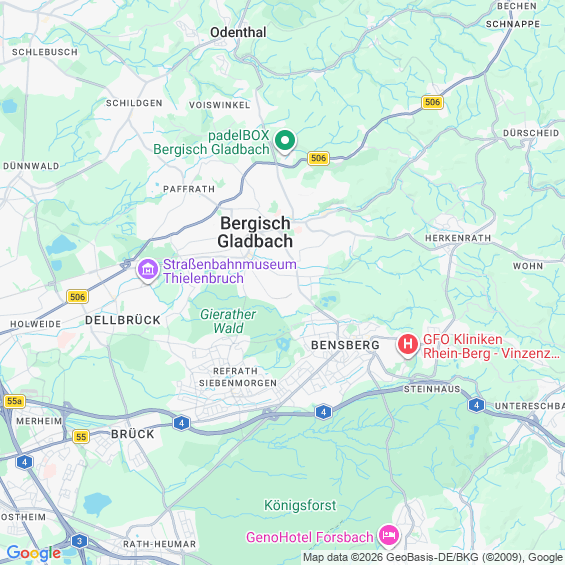This screenshot has height=565, width=565.
Task: Click the 55a road shield near Merheim
Action: click(x=14, y=401)
